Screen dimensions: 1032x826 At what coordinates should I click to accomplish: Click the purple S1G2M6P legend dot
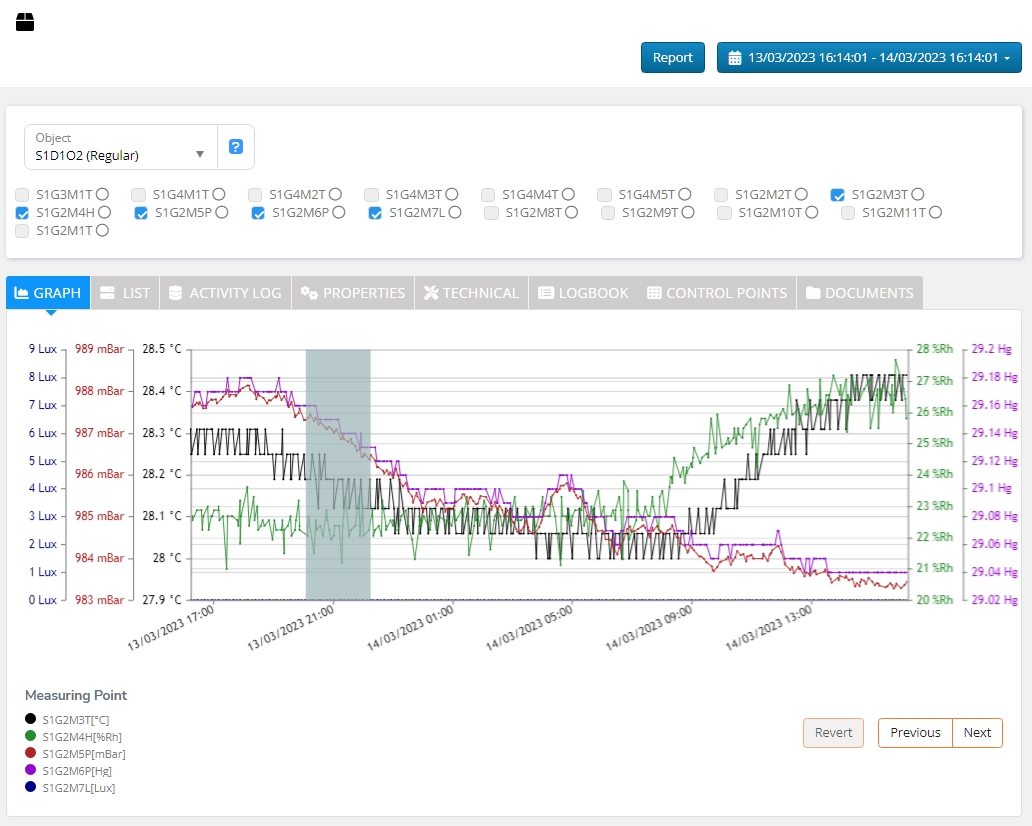click(30, 770)
